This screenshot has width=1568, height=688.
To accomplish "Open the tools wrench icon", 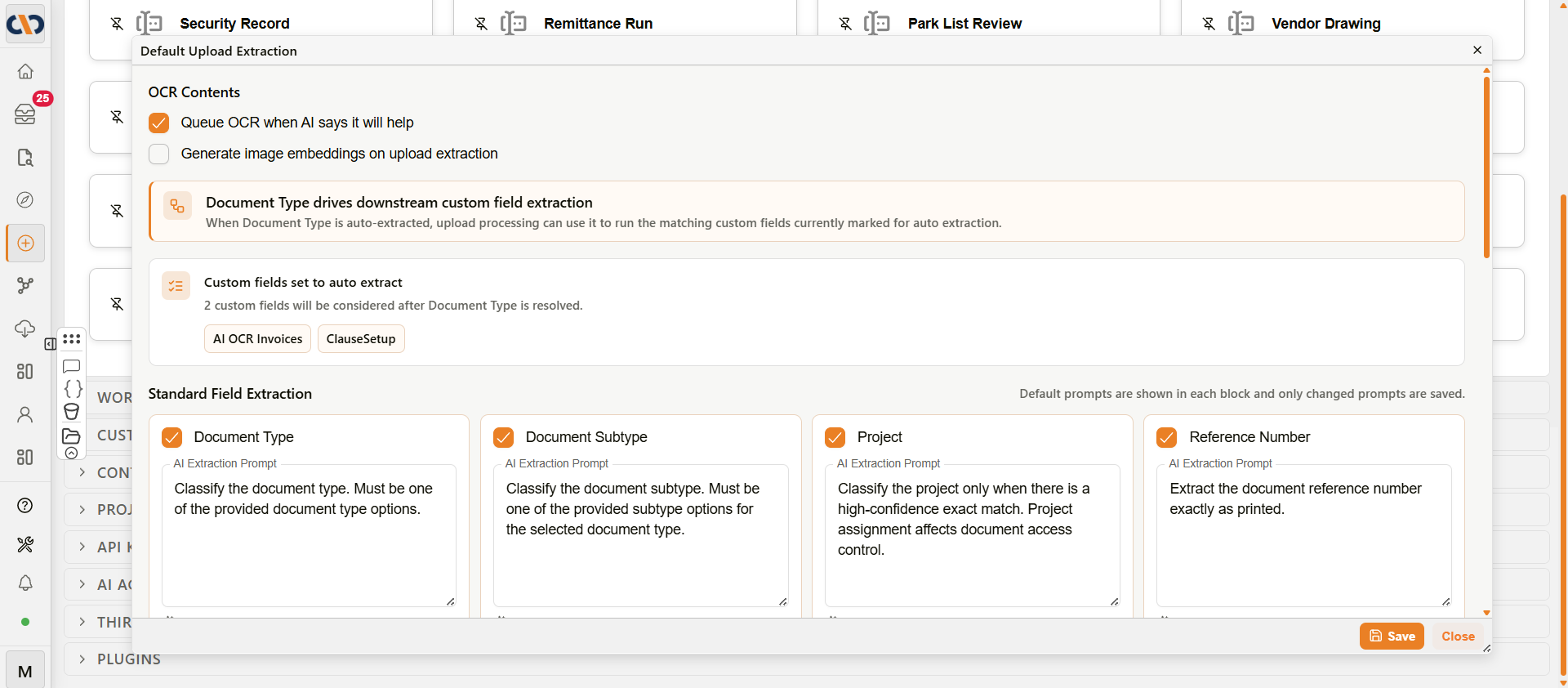I will (x=25, y=544).
